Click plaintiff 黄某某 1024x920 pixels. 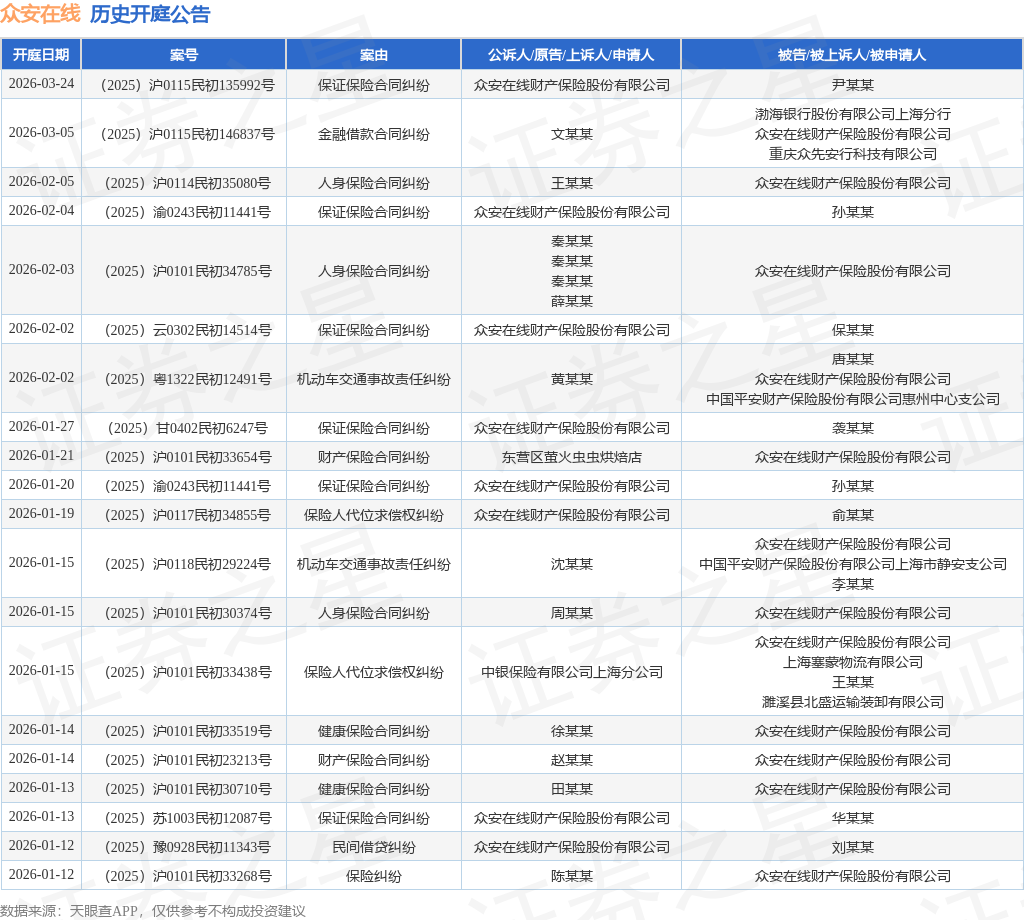tap(571, 379)
